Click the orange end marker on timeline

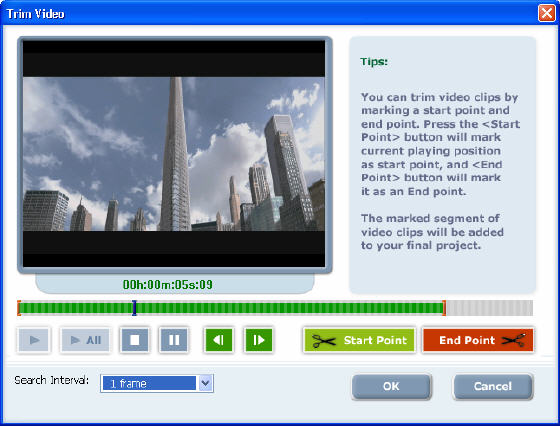click(444, 308)
